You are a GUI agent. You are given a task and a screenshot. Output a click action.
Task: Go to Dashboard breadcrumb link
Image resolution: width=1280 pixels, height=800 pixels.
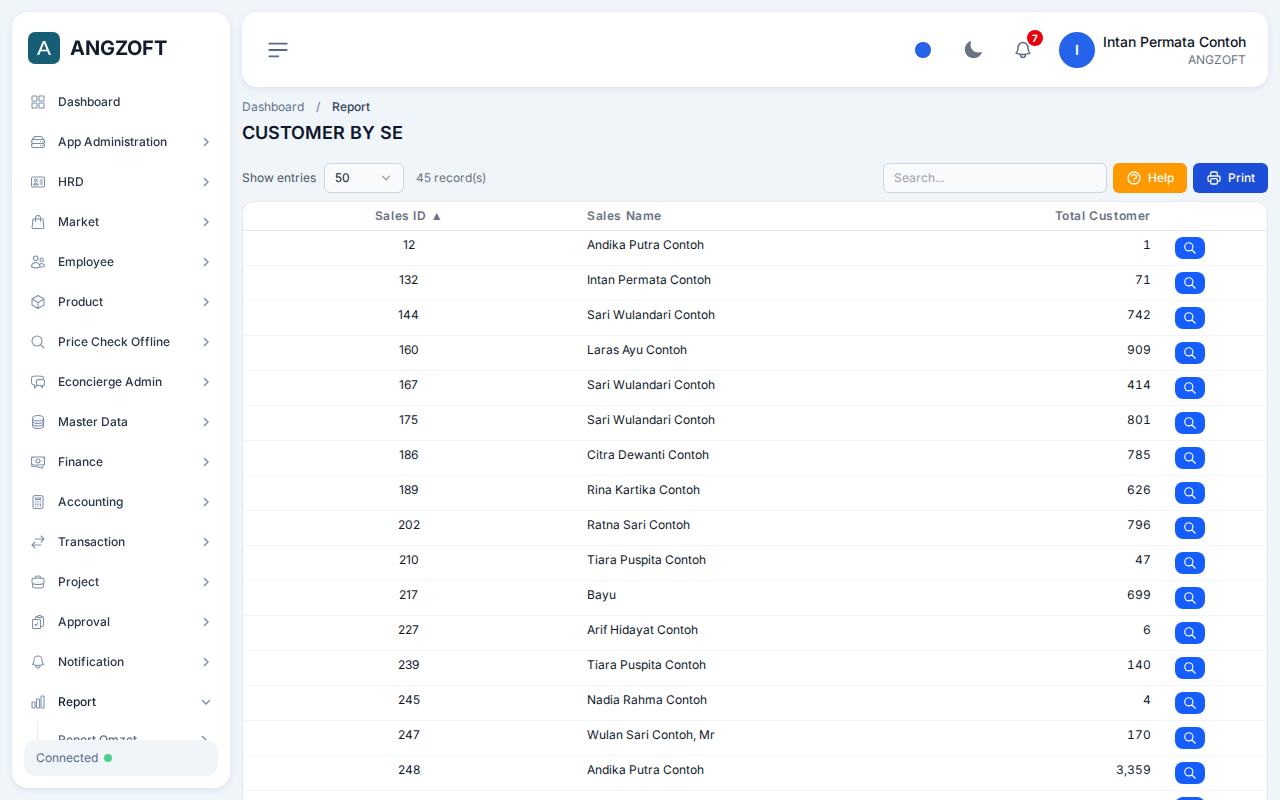[x=273, y=107]
